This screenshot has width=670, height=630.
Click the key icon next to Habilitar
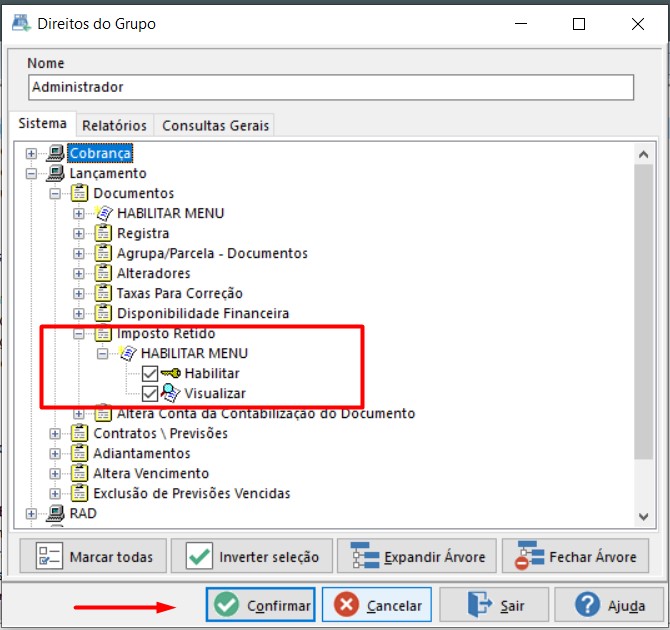[170, 373]
